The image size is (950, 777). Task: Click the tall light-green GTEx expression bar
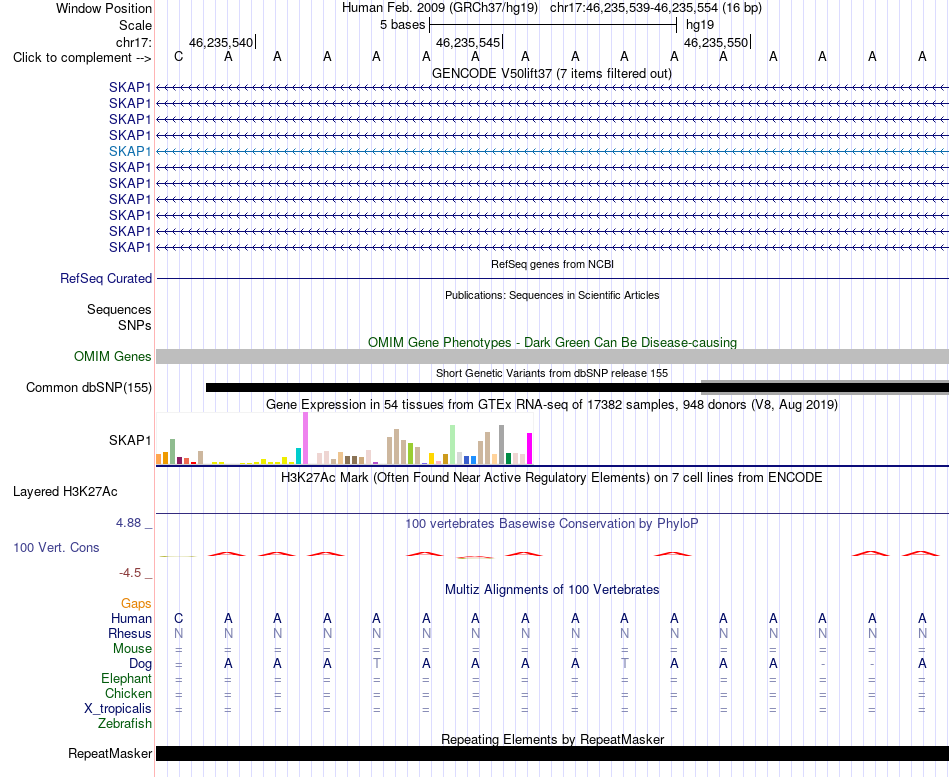[x=453, y=445]
